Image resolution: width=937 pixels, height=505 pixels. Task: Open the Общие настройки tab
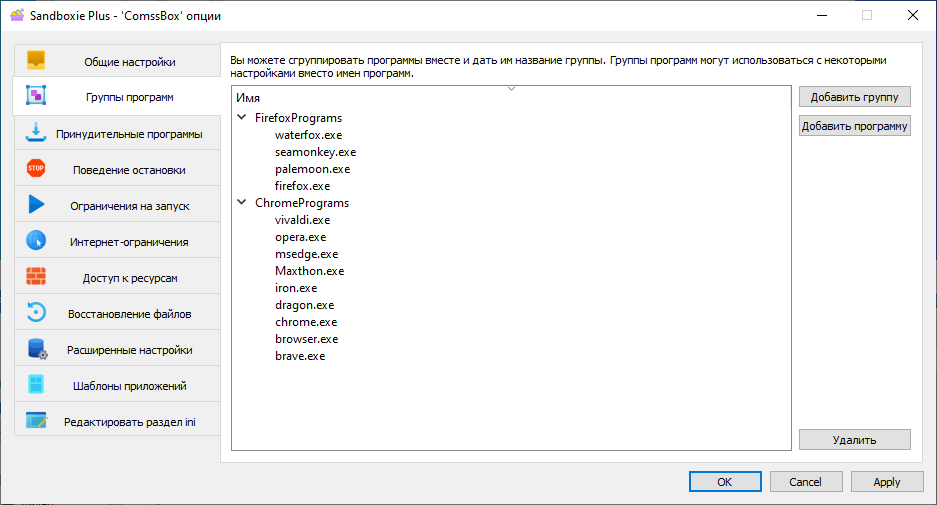(117, 60)
